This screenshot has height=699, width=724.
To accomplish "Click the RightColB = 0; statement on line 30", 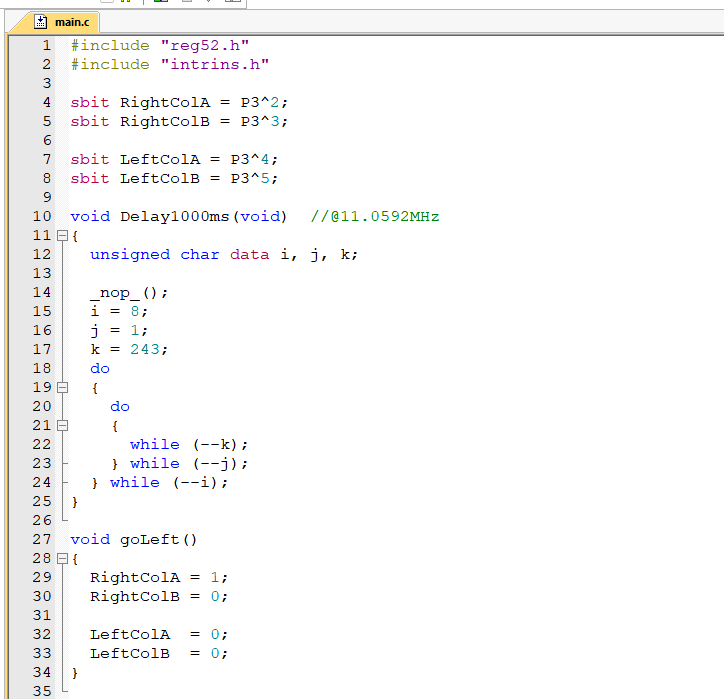I will 159,597.
